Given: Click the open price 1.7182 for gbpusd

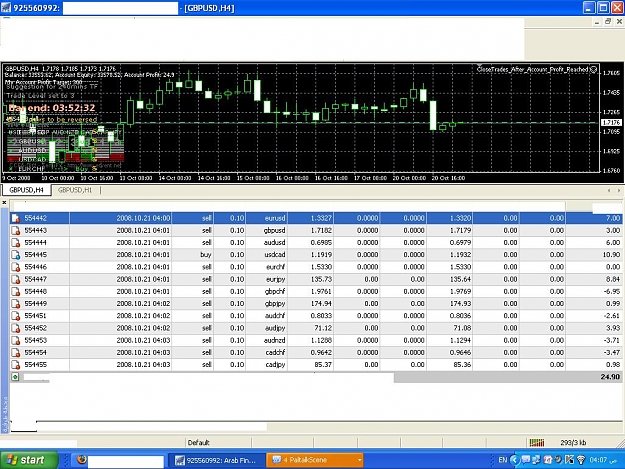Looking at the screenshot, I should pyautogui.click(x=321, y=230).
